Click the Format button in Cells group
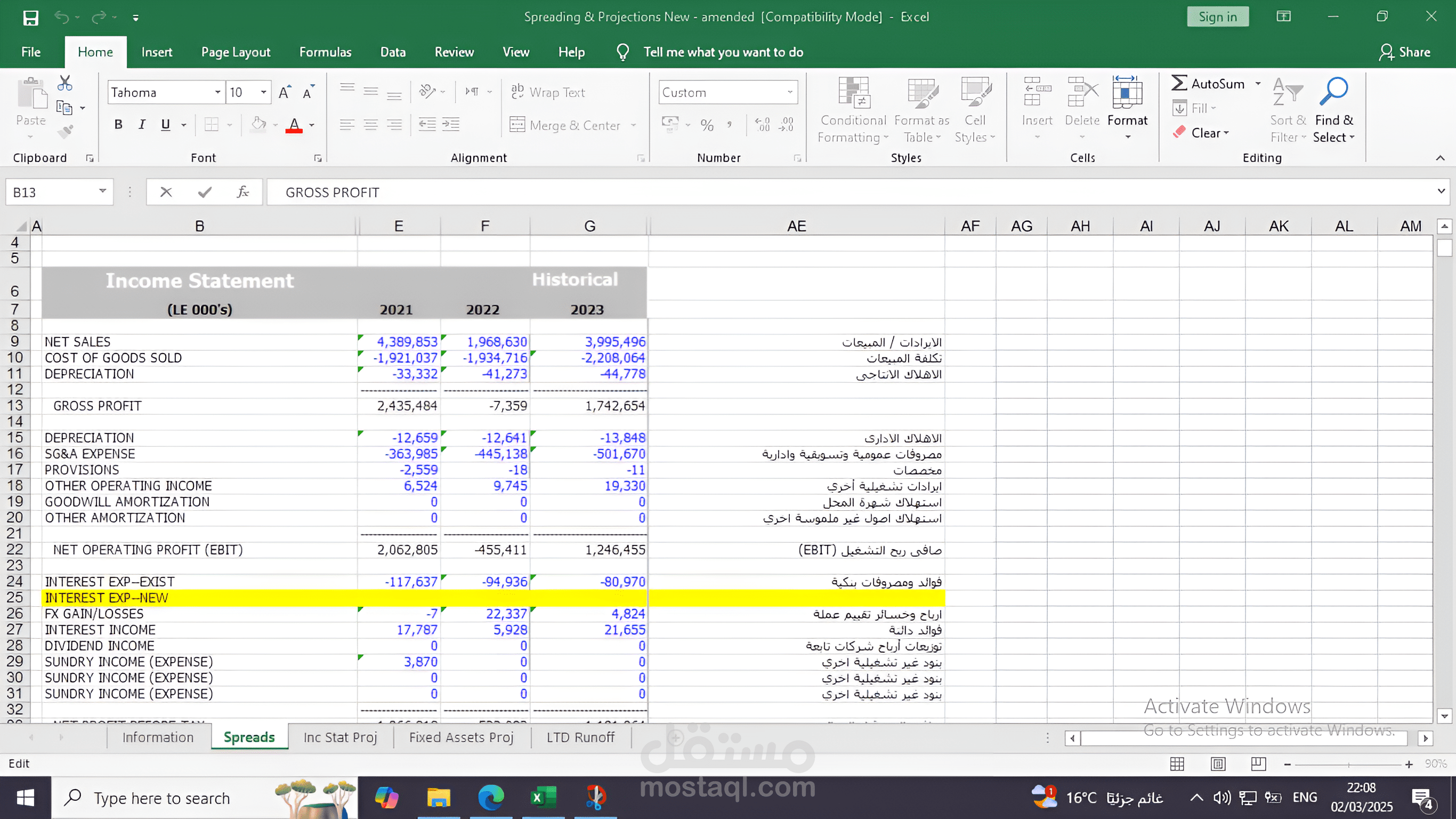 click(x=1128, y=108)
